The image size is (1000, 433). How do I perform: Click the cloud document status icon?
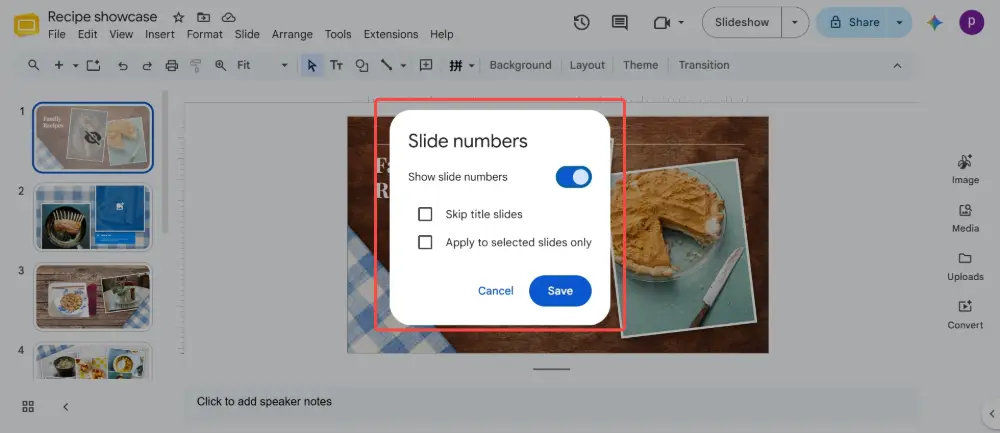[228, 17]
